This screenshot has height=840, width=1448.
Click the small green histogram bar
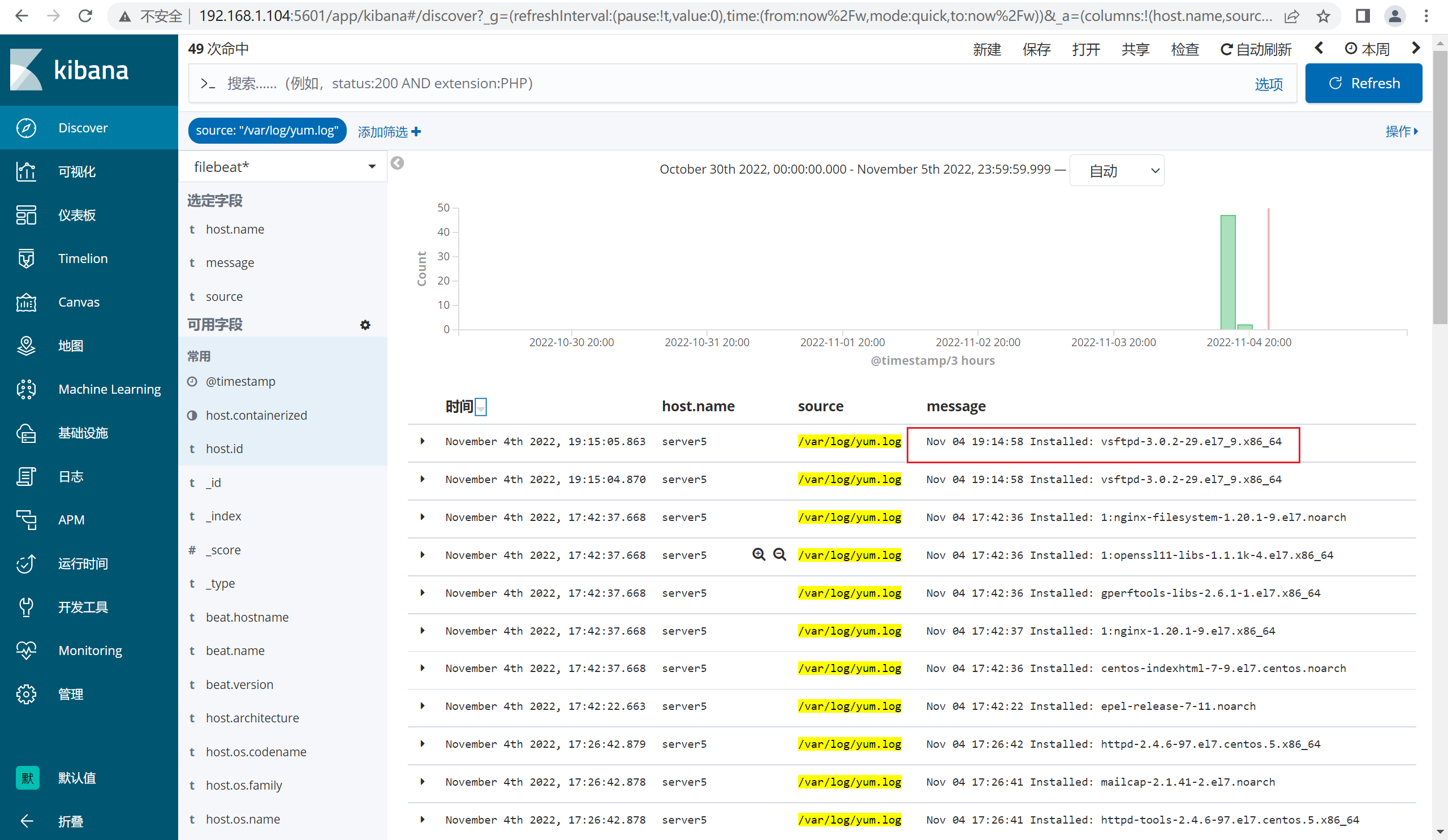coord(1244,327)
